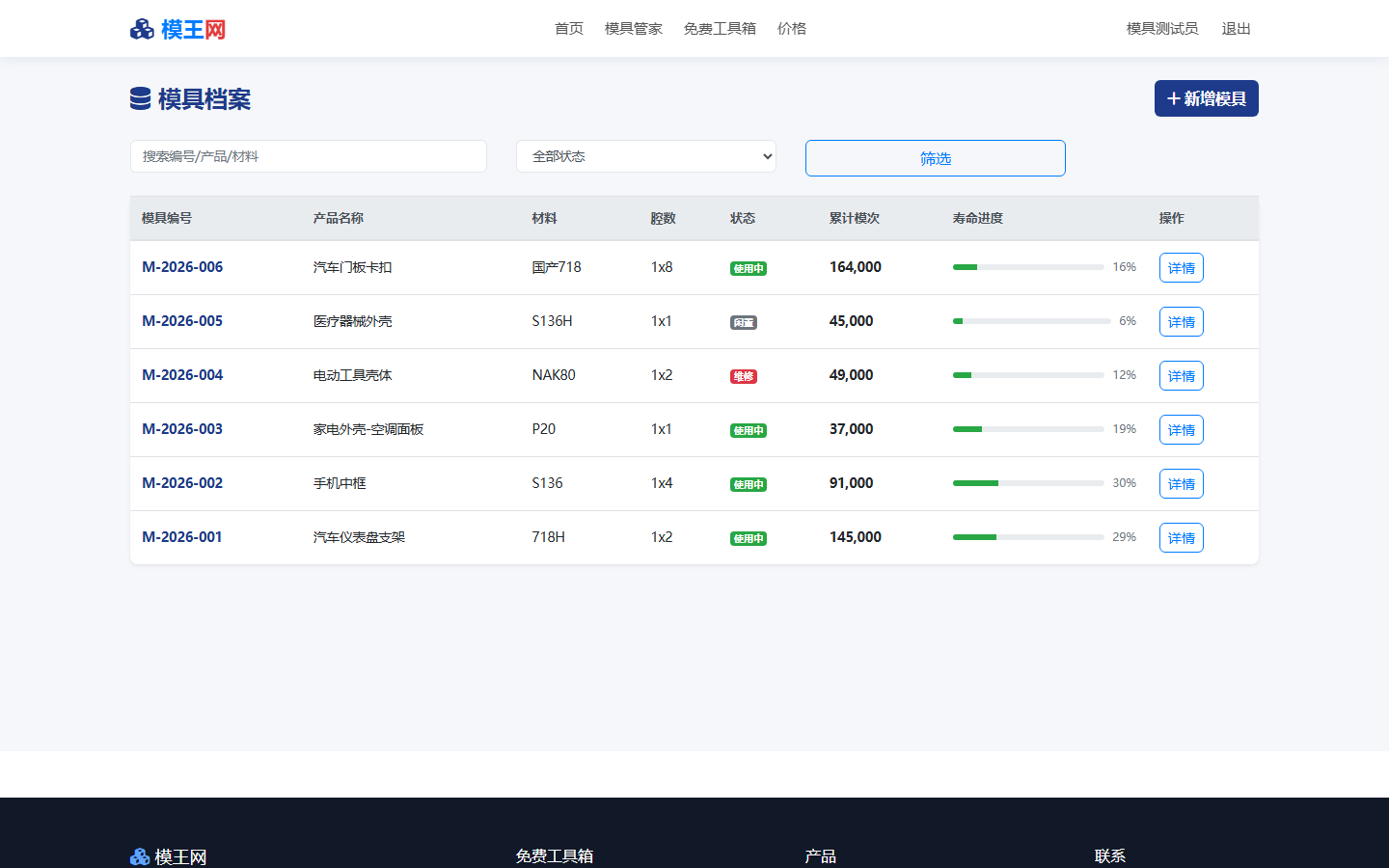The width and height of the screenshot is (1389, 868).
Task: Click material cell NAK80
Action: point(554,375)
